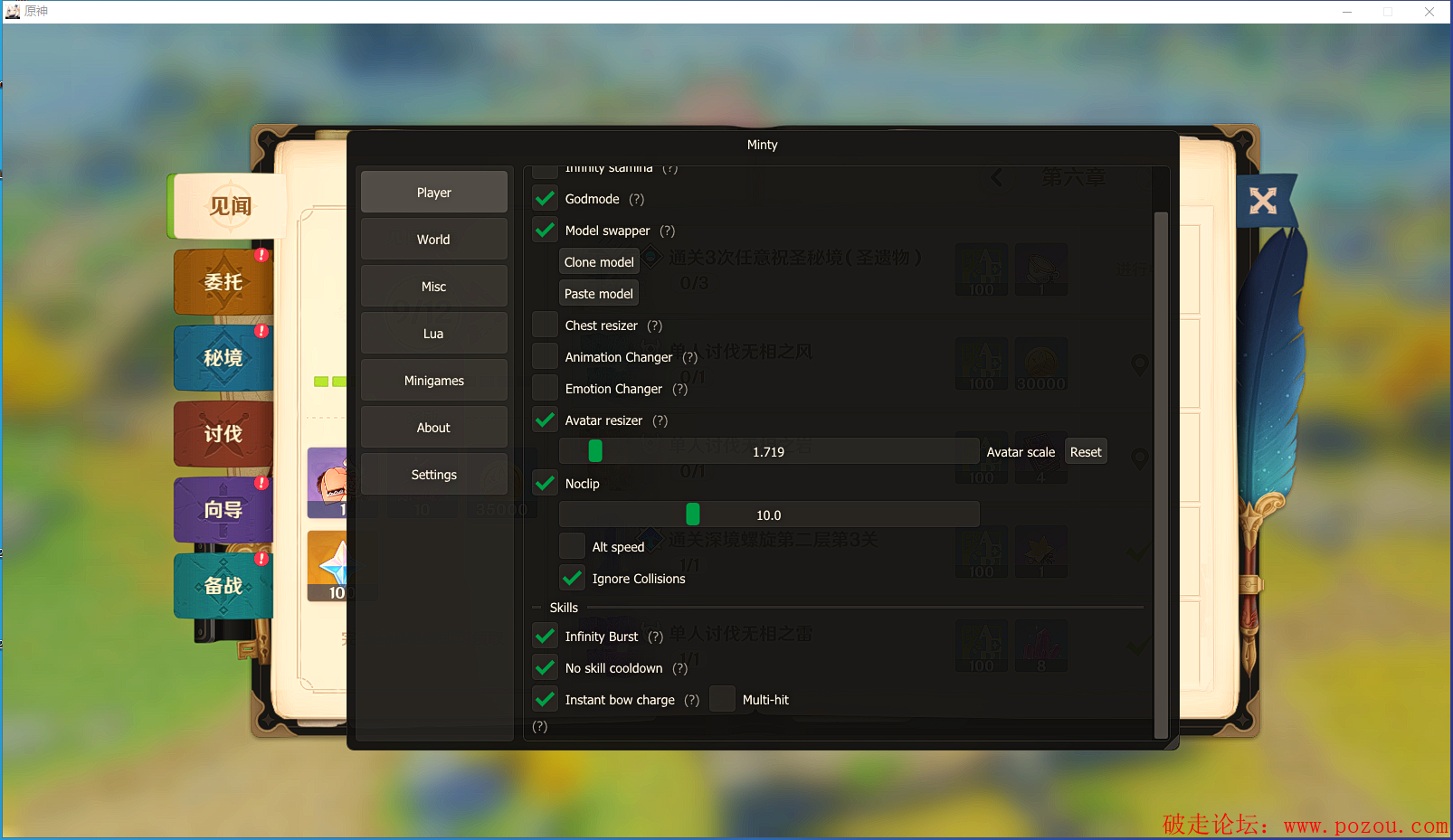The width and height of the screenshot is (1453, 840).
Task: Click the Model swapper help (?) marker
Action: pos(668,231)
